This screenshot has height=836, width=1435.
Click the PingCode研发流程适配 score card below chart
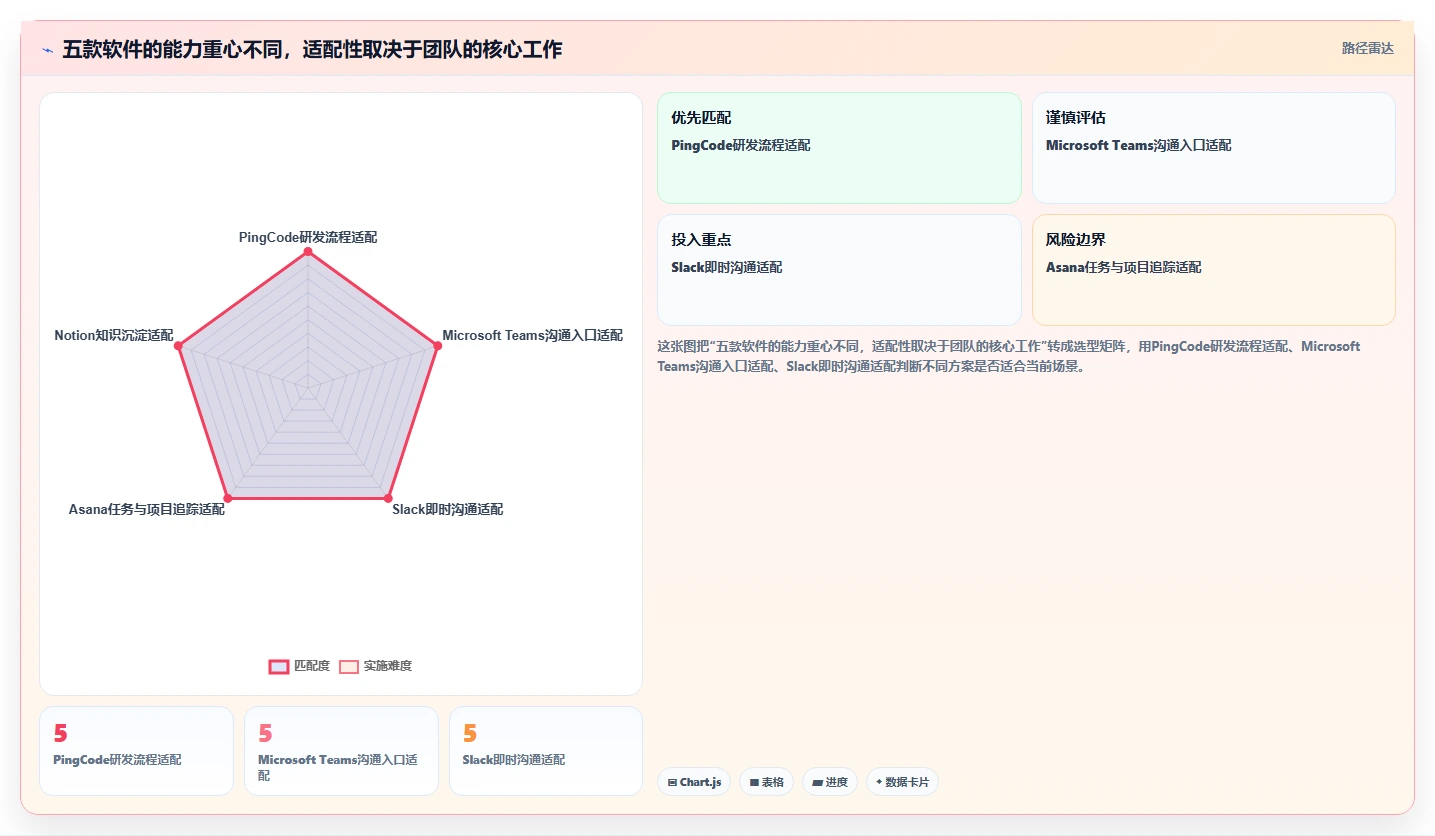[136, 751]
